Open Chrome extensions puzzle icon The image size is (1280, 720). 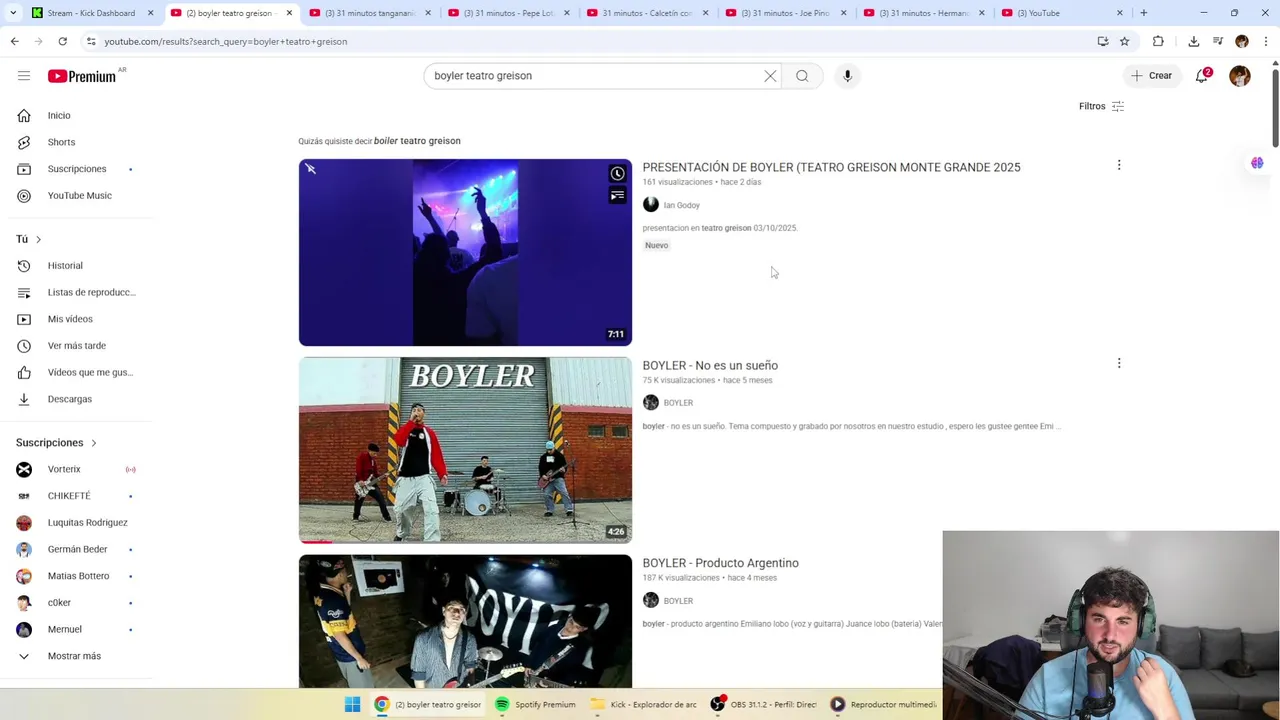pos(1158,41)
